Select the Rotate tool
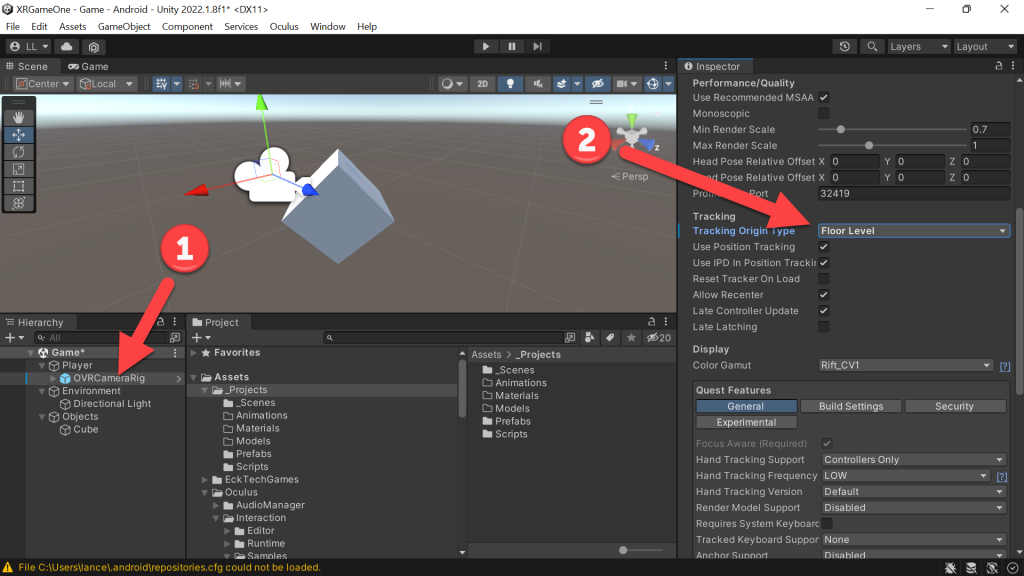The image size is (1024, 576). click(18, 152)
